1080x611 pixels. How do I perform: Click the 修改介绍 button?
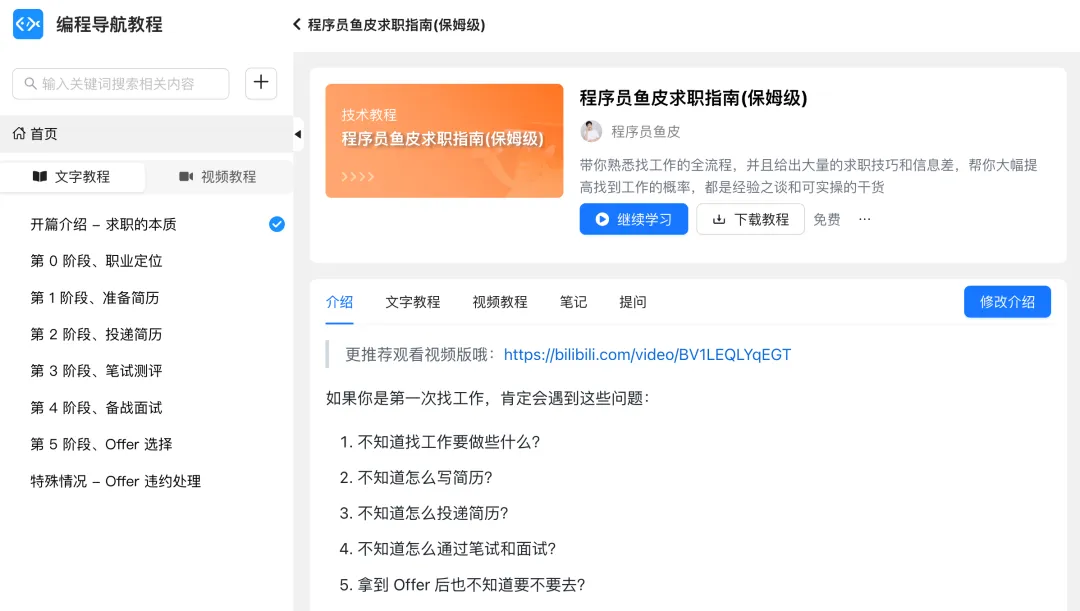click(1007, 302)
